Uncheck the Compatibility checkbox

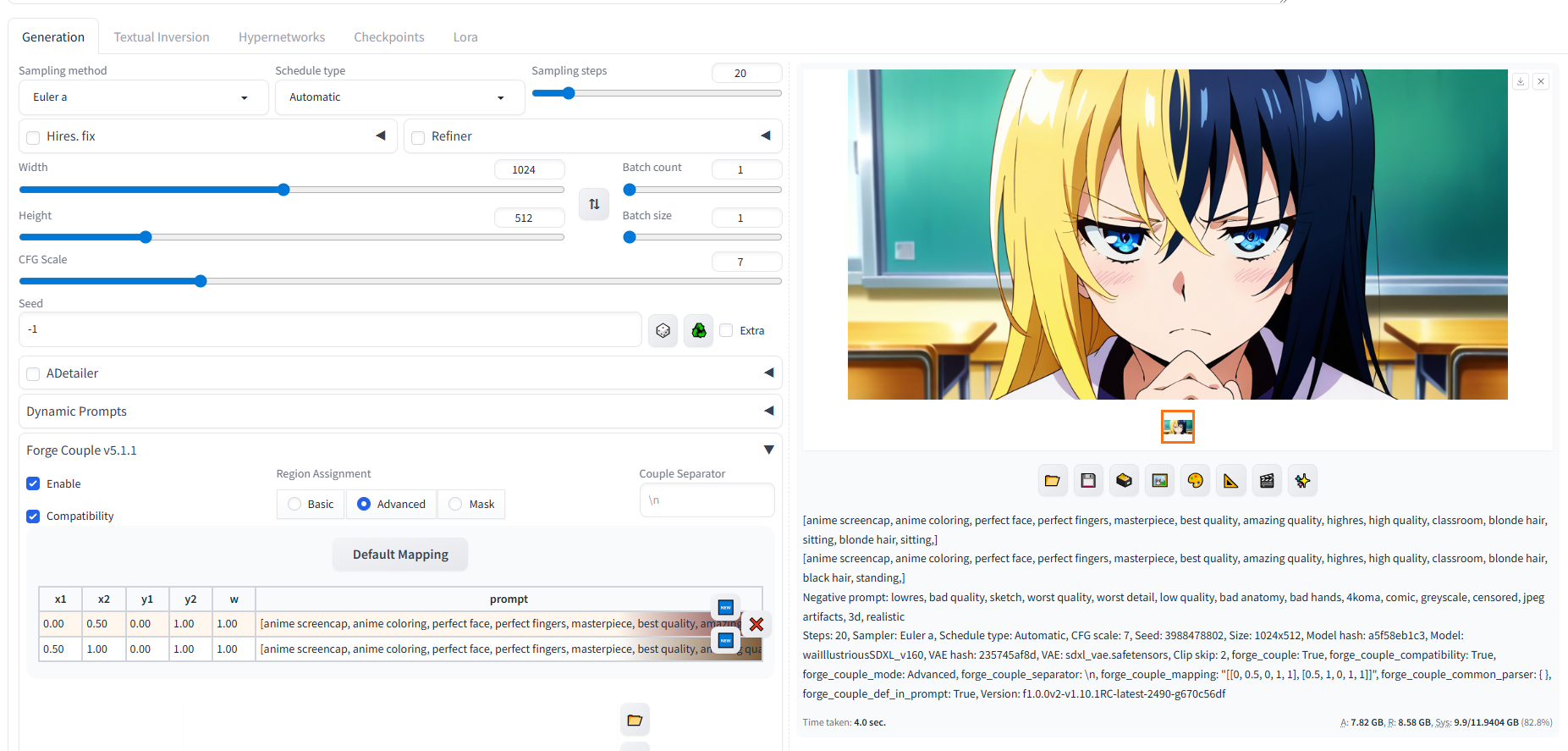(x=33, y=516)
